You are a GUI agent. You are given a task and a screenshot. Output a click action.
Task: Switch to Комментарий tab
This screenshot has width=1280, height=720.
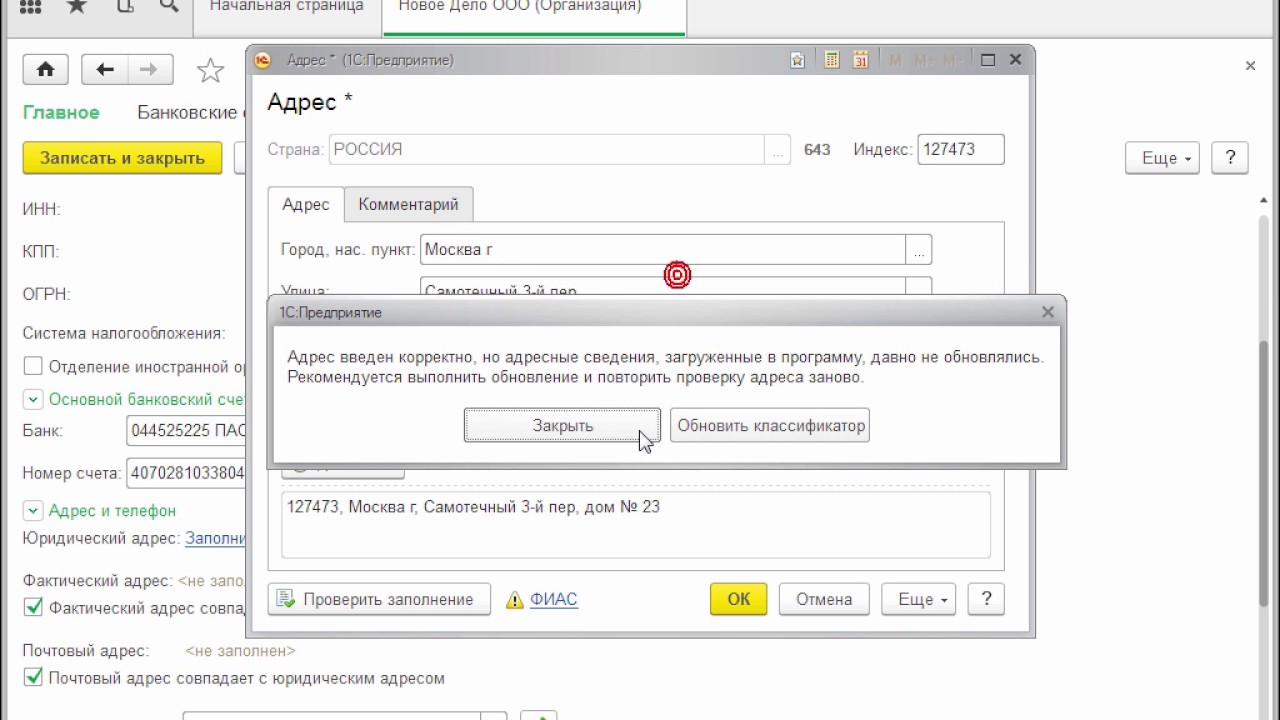pyautogui.click(x=408, y=204)
